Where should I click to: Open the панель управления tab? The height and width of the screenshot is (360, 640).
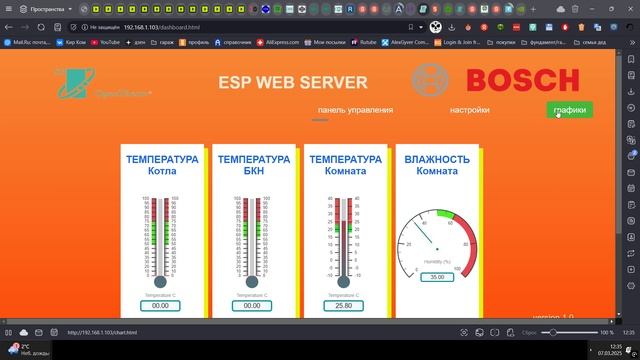pos(355,110)
